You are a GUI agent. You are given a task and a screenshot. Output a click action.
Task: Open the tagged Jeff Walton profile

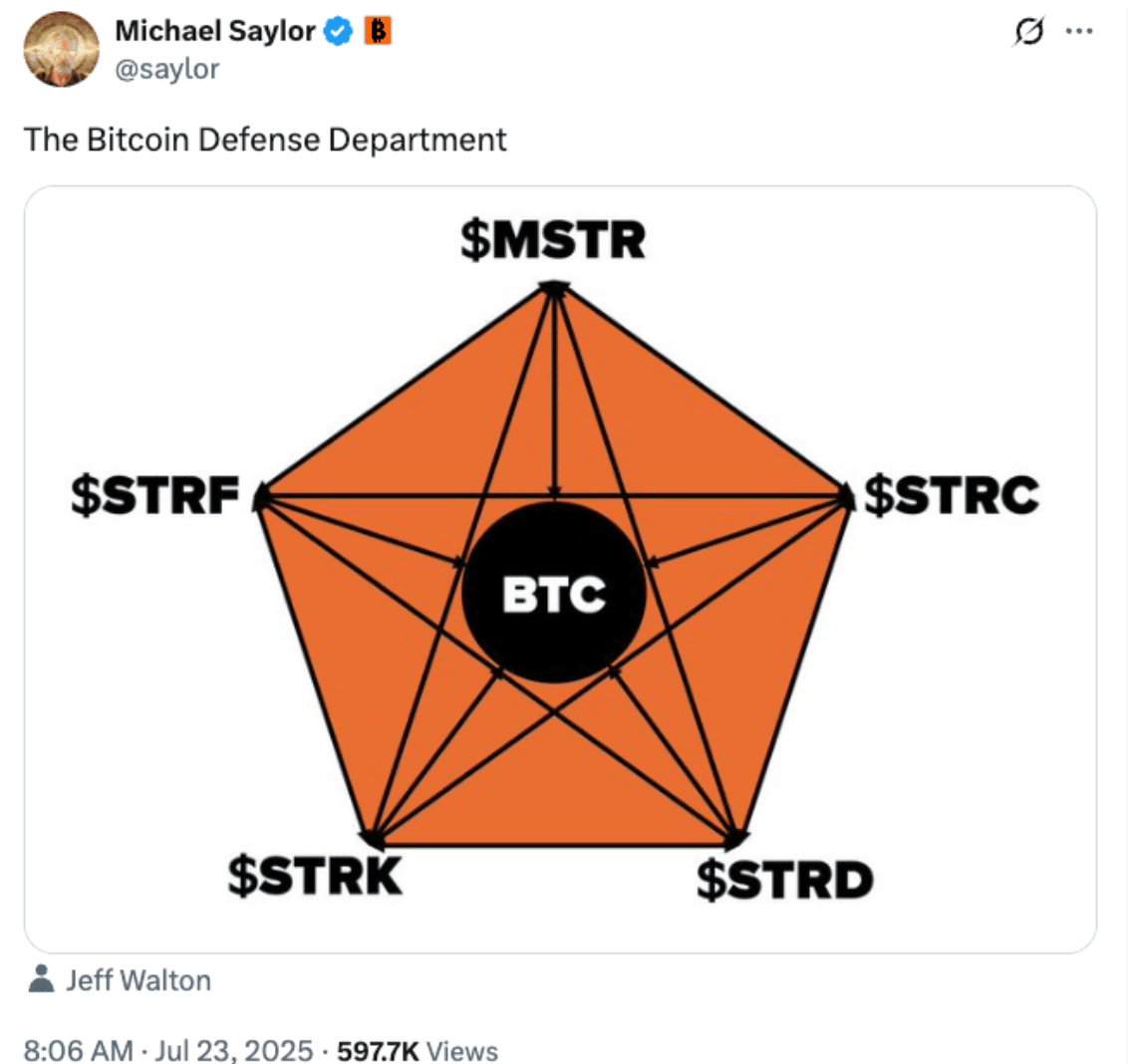point(139,980)
